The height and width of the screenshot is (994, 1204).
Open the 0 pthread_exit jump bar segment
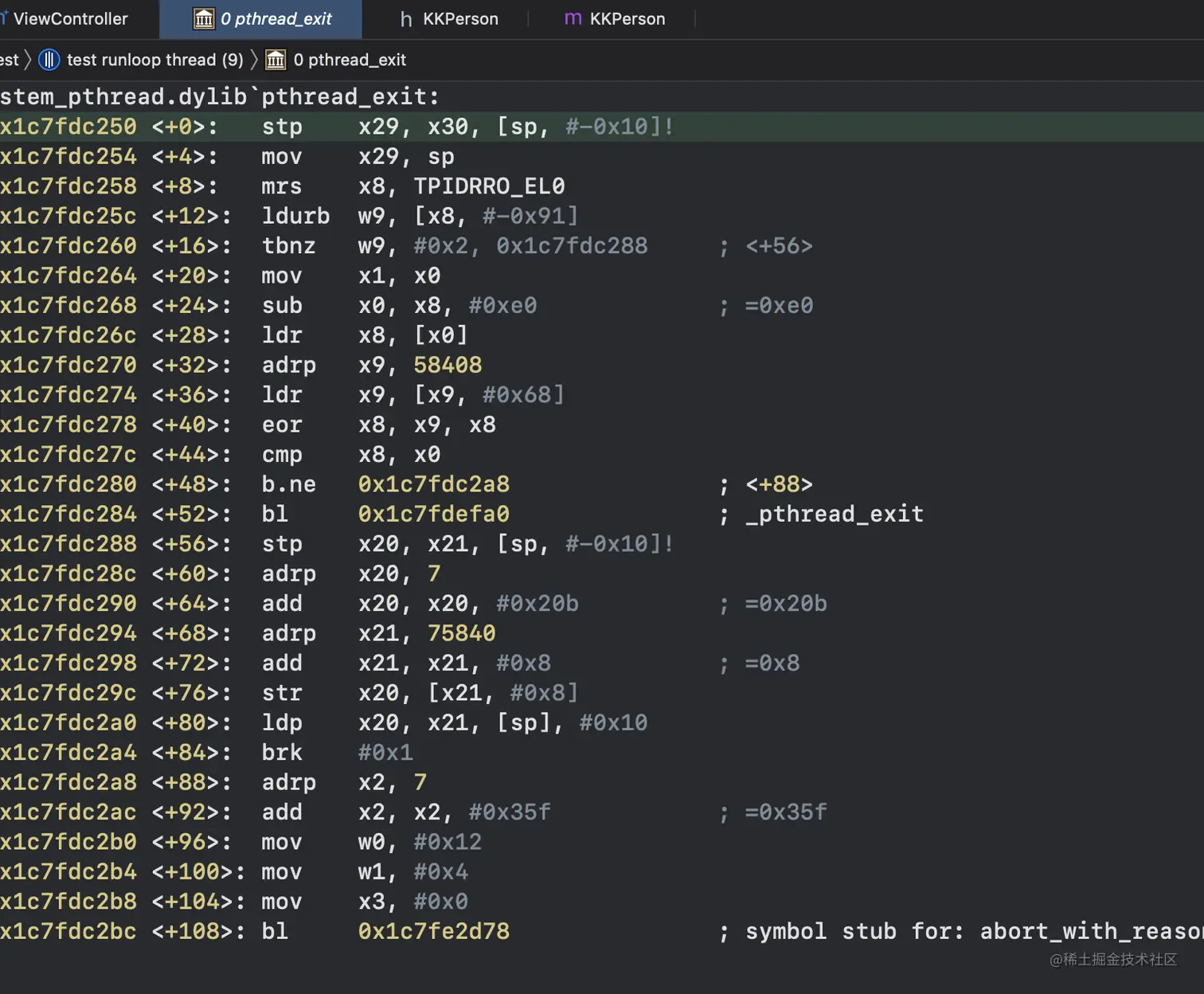pyautogui.click(x=336, y=60)
